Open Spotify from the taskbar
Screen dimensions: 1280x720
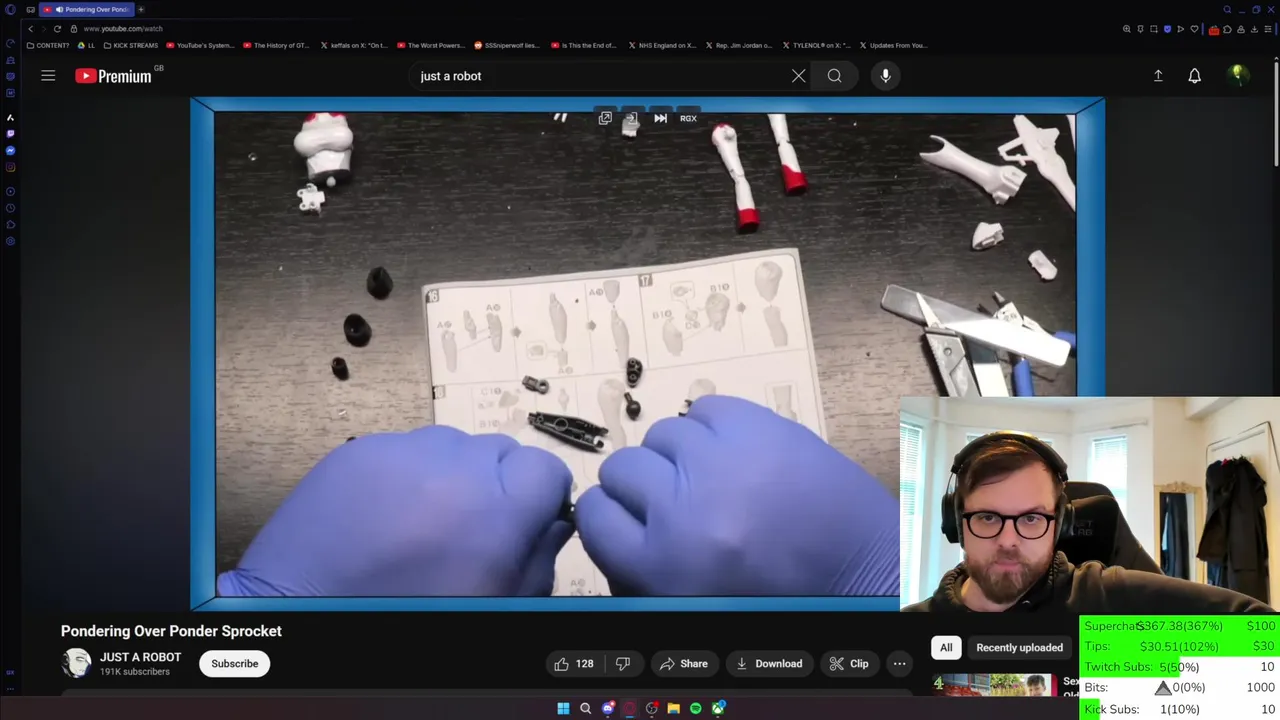695,708
